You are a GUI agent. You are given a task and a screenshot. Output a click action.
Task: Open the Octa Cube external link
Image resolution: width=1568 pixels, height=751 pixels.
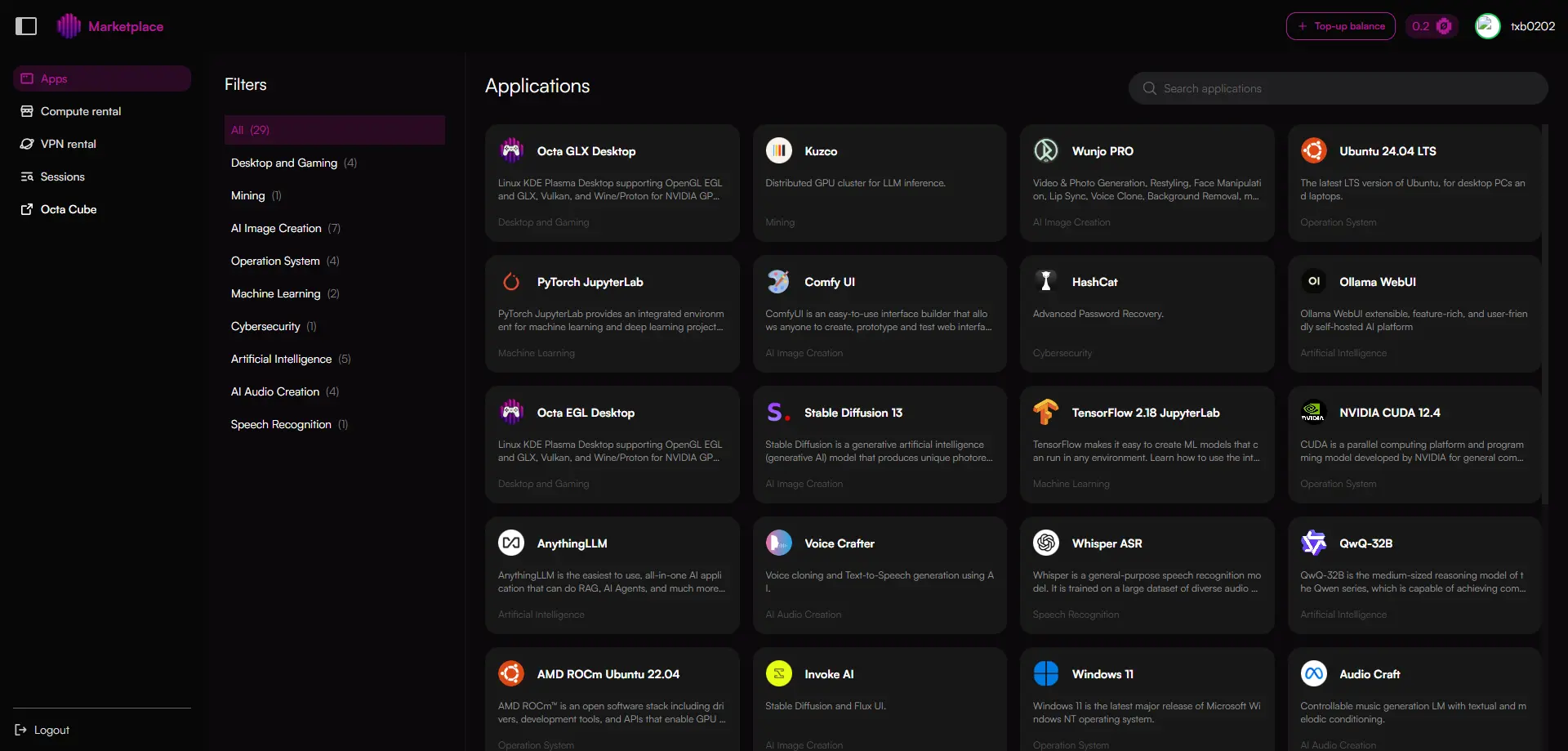click(x=102, y=209)
